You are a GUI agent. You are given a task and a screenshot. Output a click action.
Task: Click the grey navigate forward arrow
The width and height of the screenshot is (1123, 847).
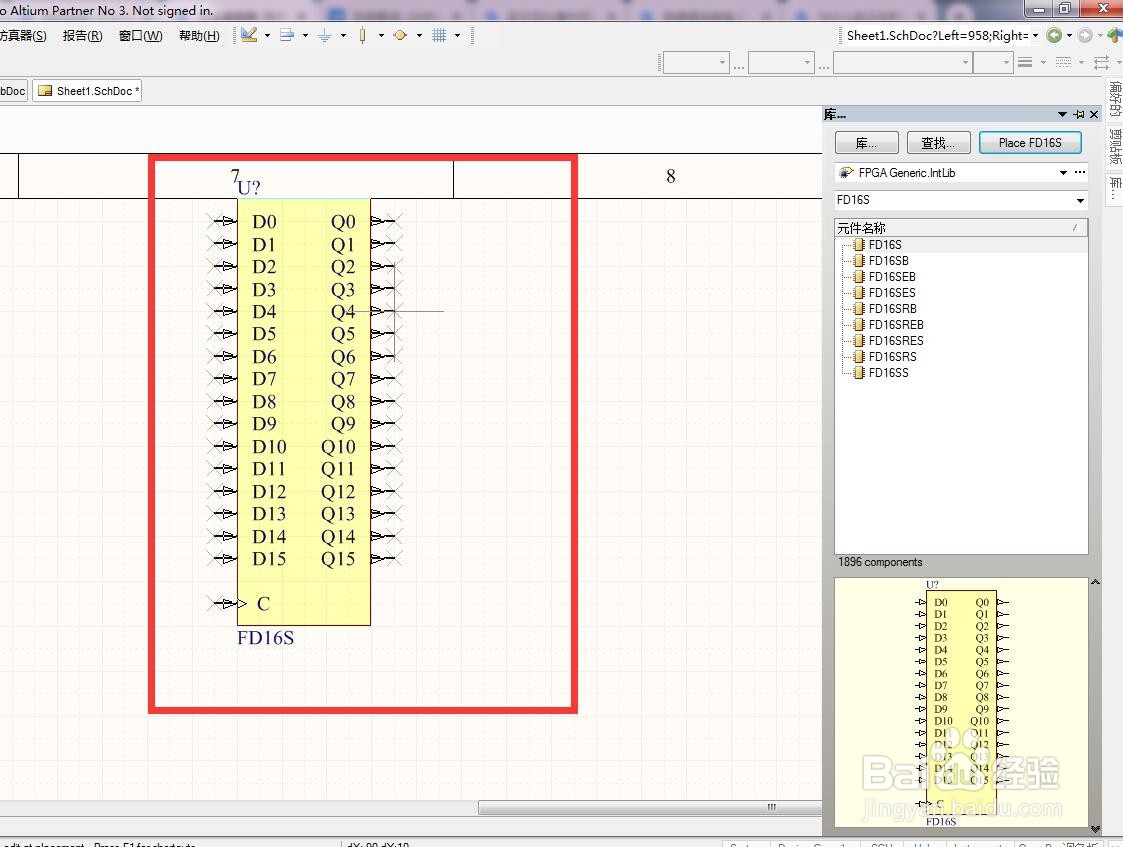coord(1085,35)
